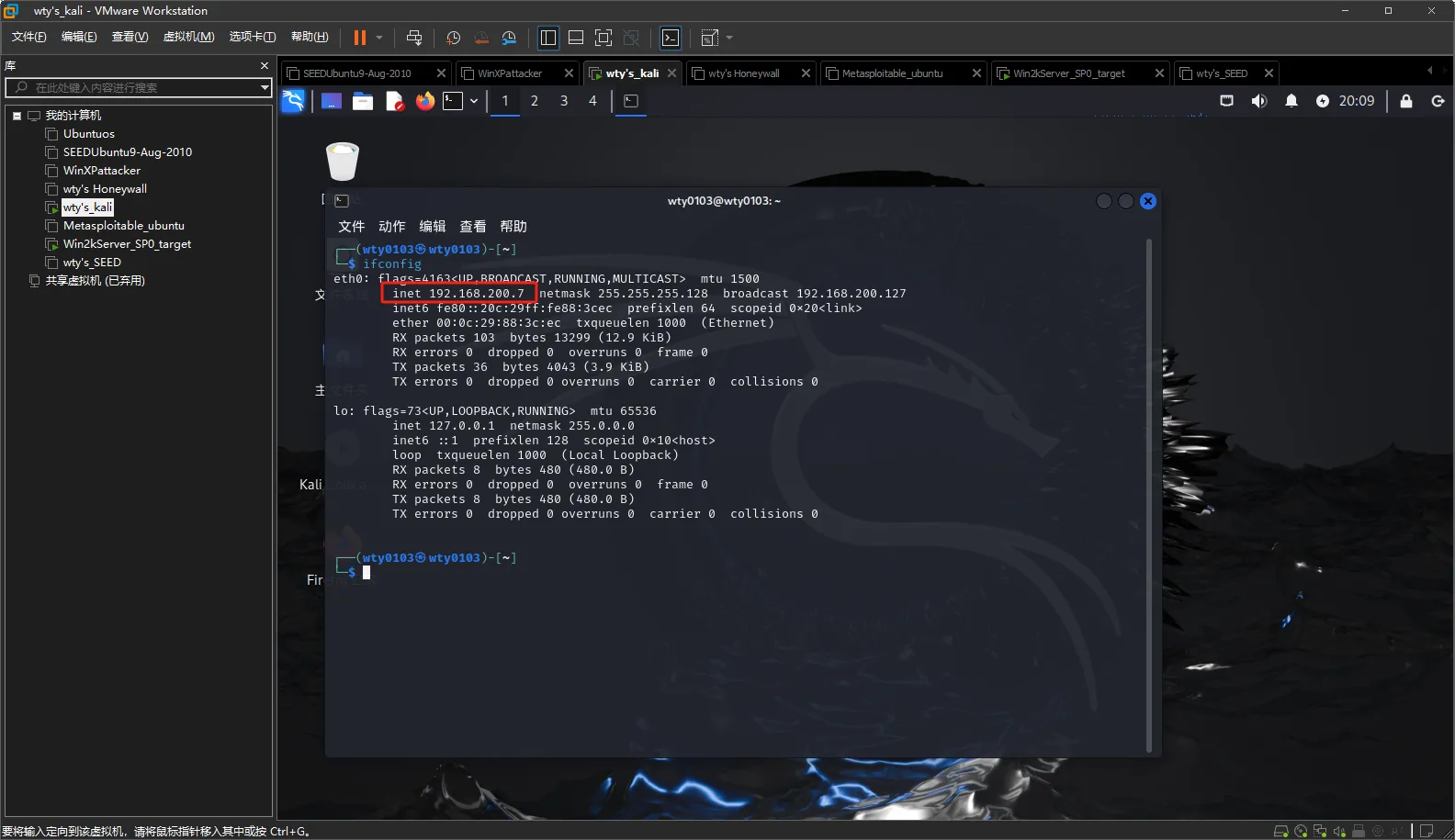Lock the Kali screen
This screenshot has height=840, width=1455.
[1406, 101]
